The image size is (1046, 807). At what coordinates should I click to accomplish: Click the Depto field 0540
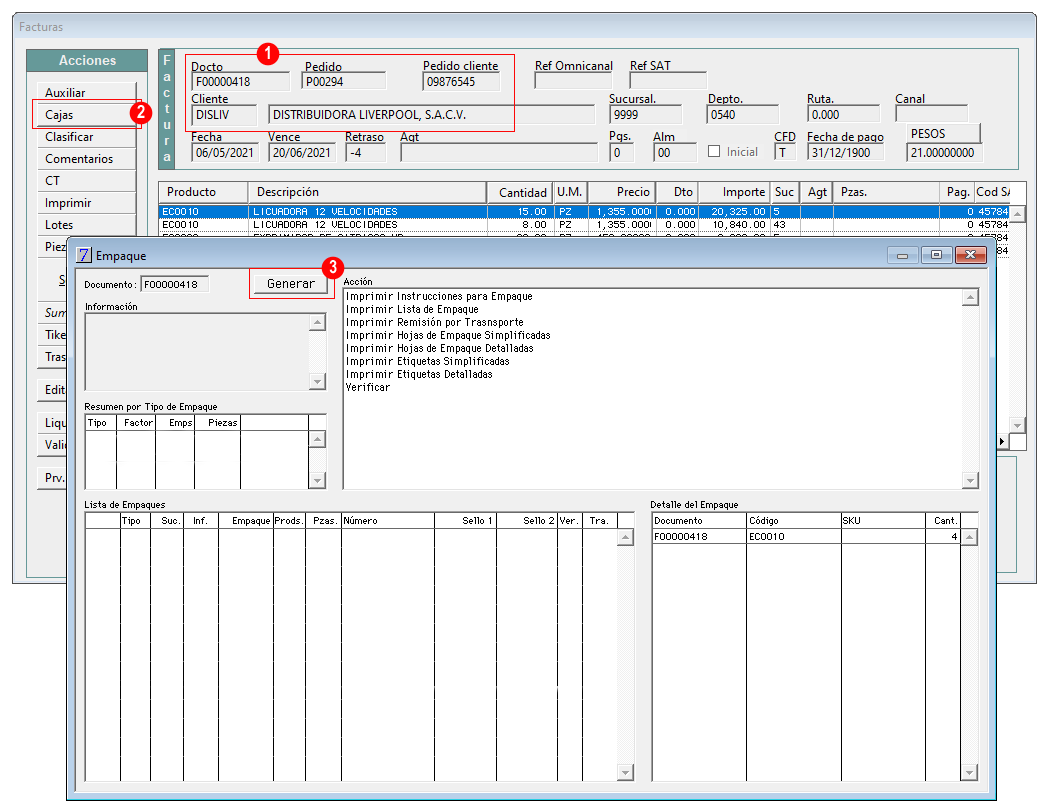pos(742,114)
